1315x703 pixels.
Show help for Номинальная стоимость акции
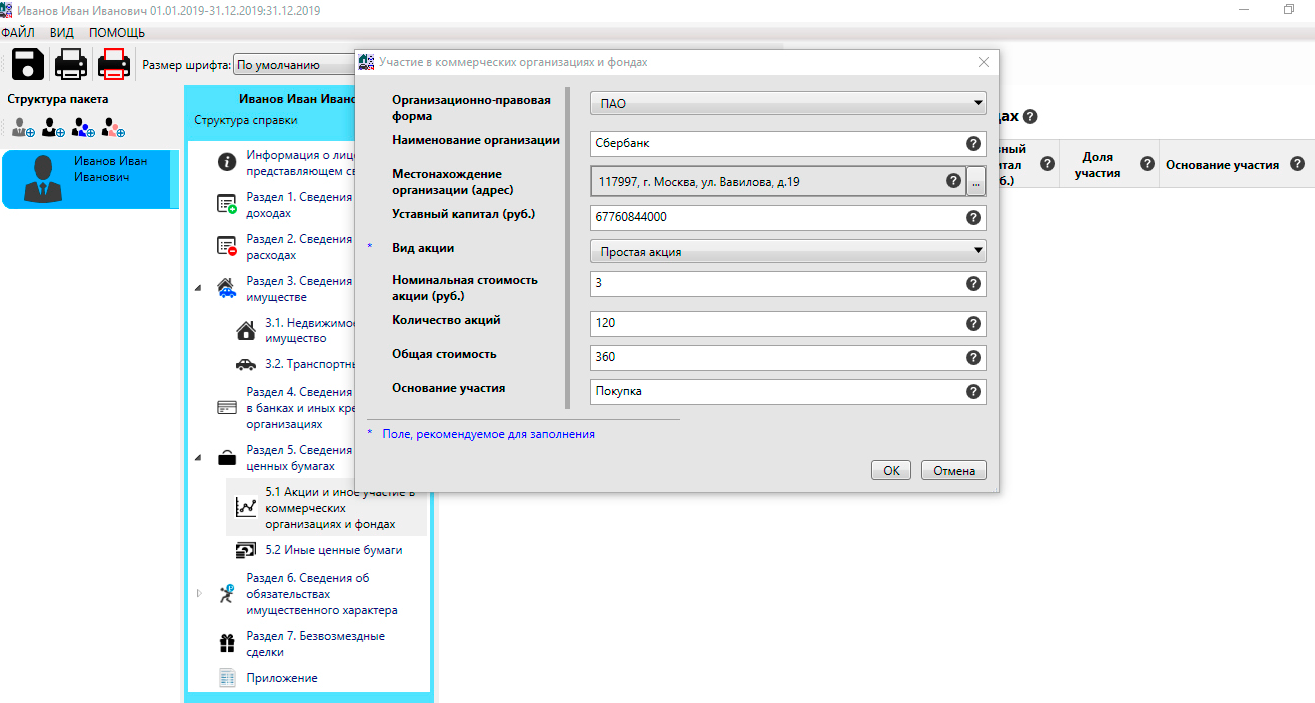pos(973,284)
